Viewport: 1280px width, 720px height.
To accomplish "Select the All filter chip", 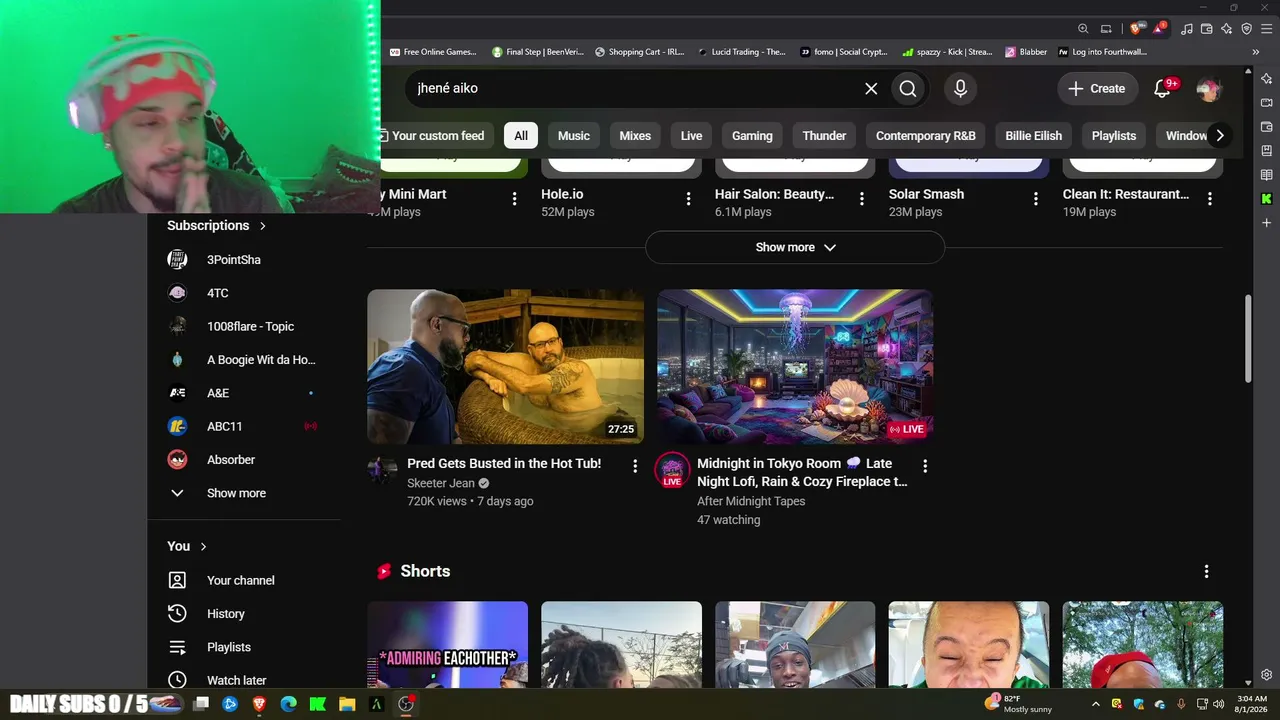I will pyautogui.click(x=521, y=136).
